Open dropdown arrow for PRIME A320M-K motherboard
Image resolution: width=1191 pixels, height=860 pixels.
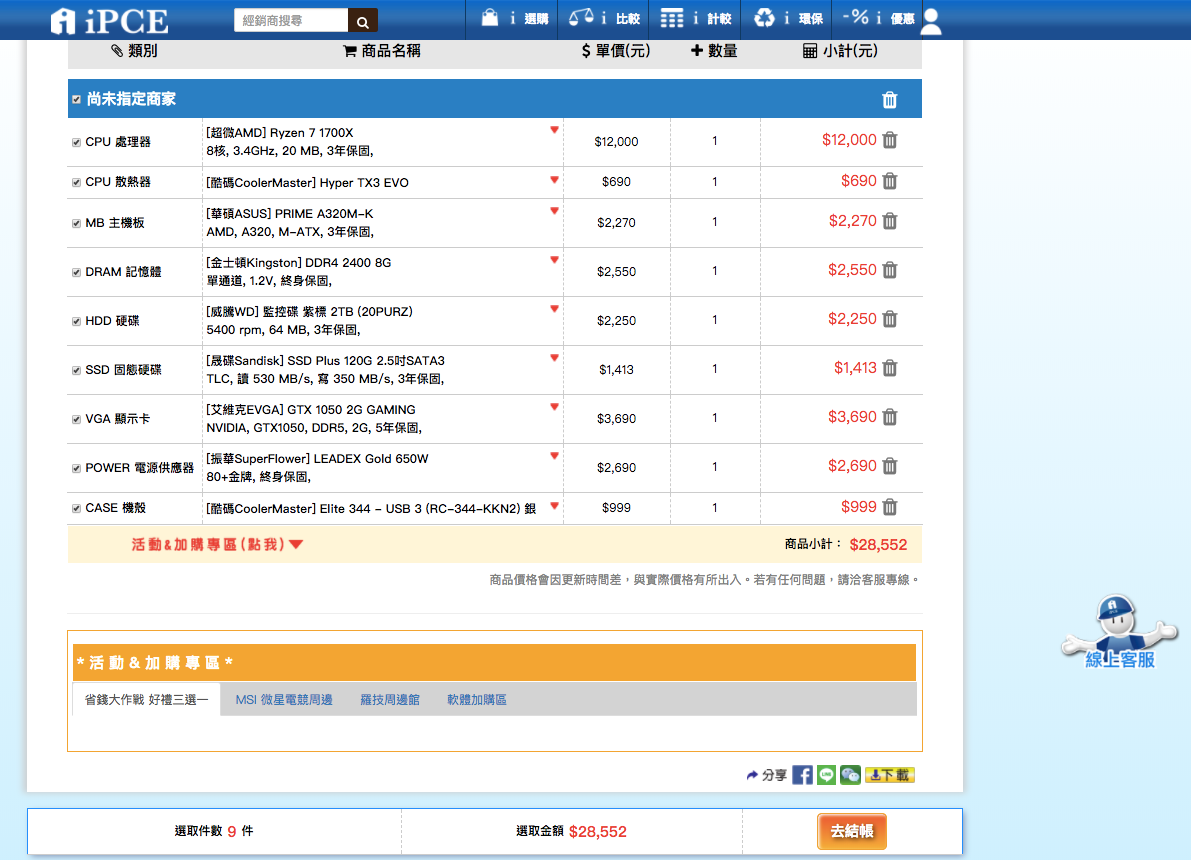(554, 211)
